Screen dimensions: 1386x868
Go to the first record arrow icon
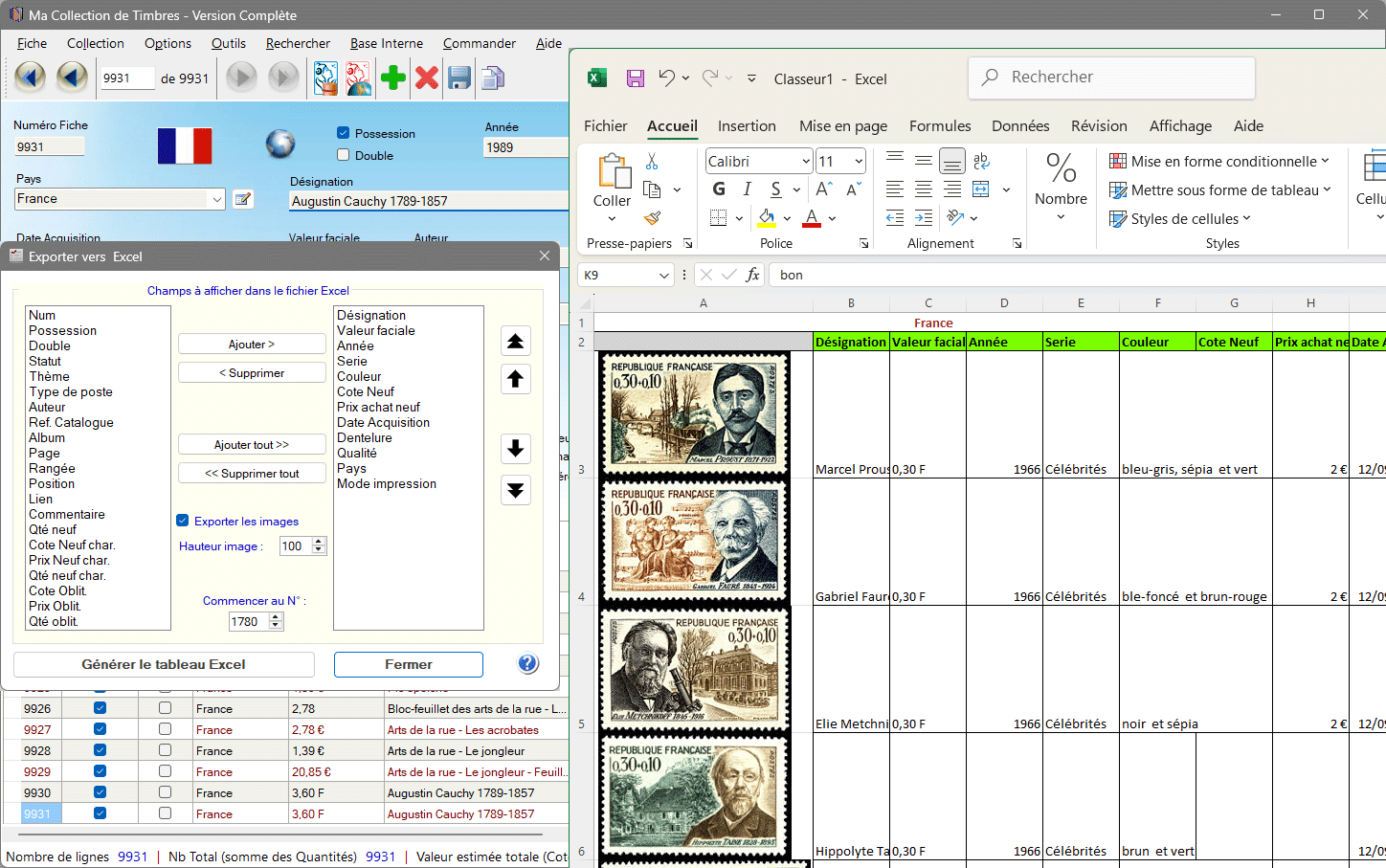click(x=30, y=78)
